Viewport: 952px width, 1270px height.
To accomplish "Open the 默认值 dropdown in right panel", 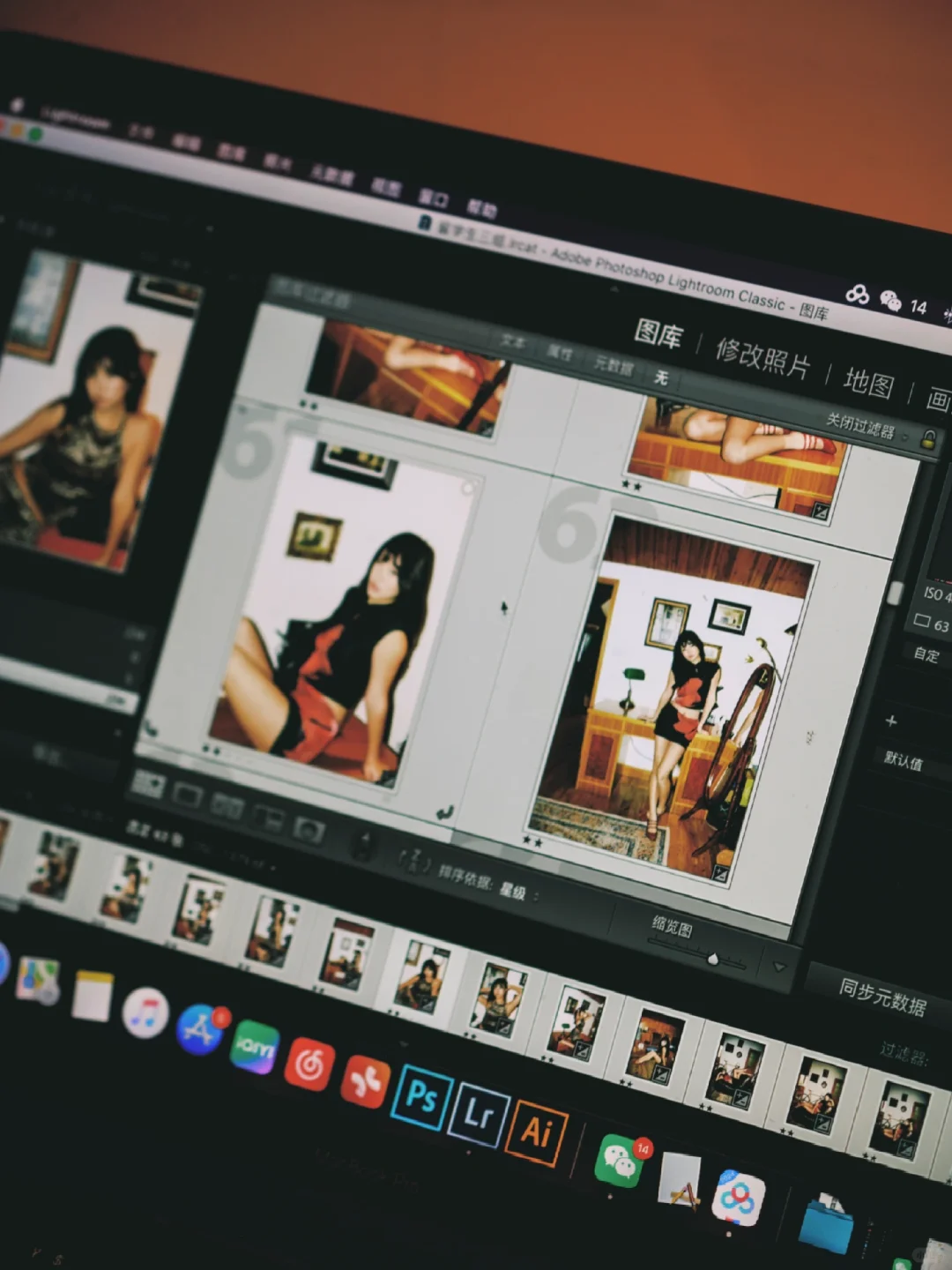I will tap(904, 760).
